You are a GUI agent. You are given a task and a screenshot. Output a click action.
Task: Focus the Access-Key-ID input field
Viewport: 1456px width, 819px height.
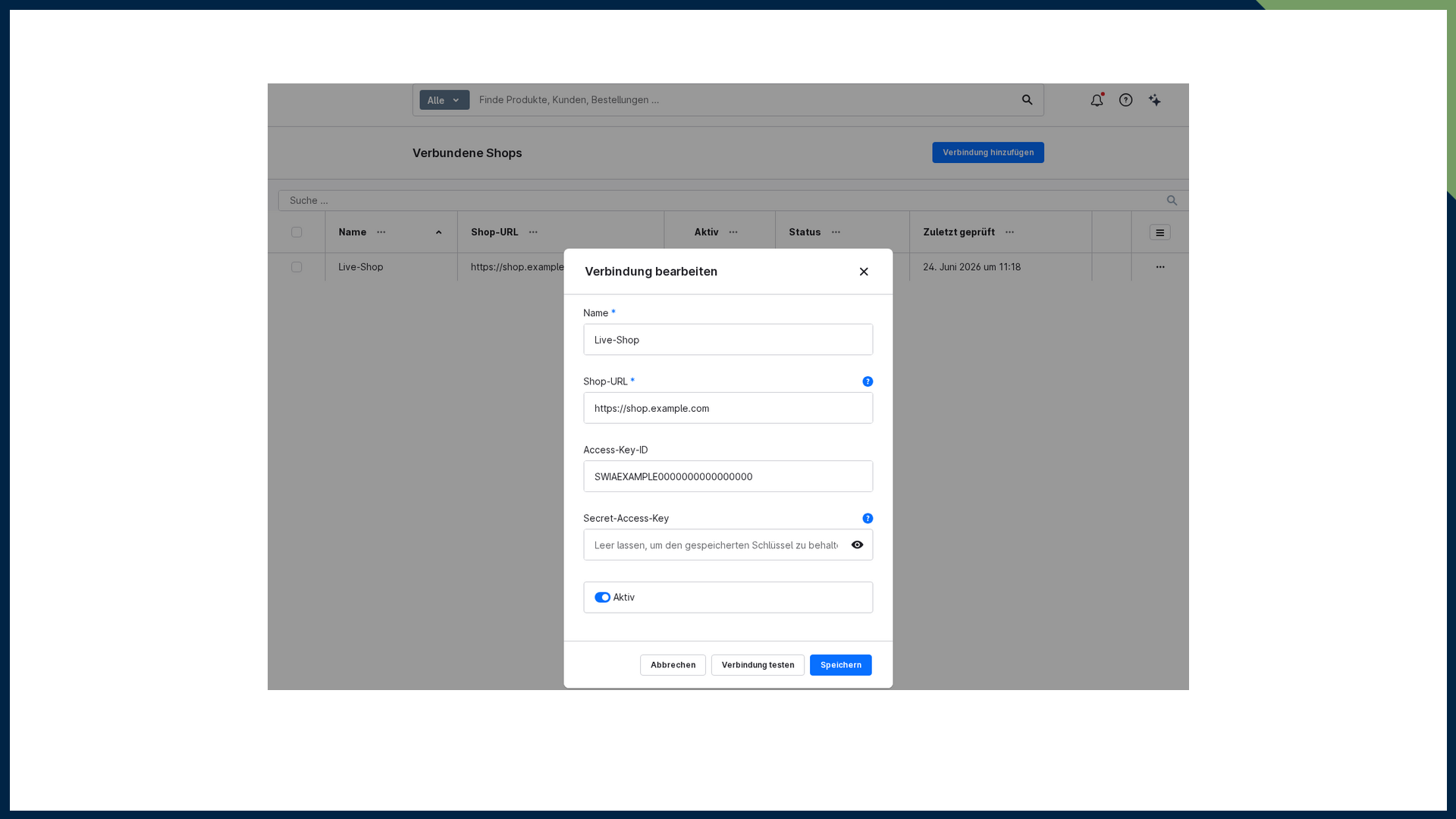(728, 476)
